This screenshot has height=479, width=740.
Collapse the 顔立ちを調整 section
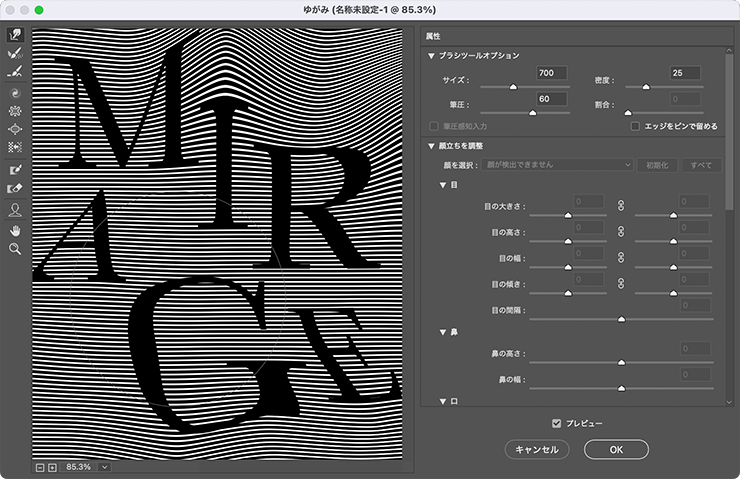431,146
